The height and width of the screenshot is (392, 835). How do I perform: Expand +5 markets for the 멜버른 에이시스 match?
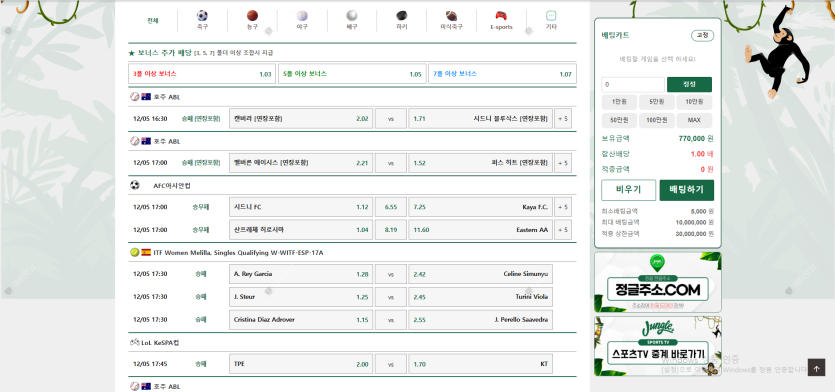click(x=563, y=163)
